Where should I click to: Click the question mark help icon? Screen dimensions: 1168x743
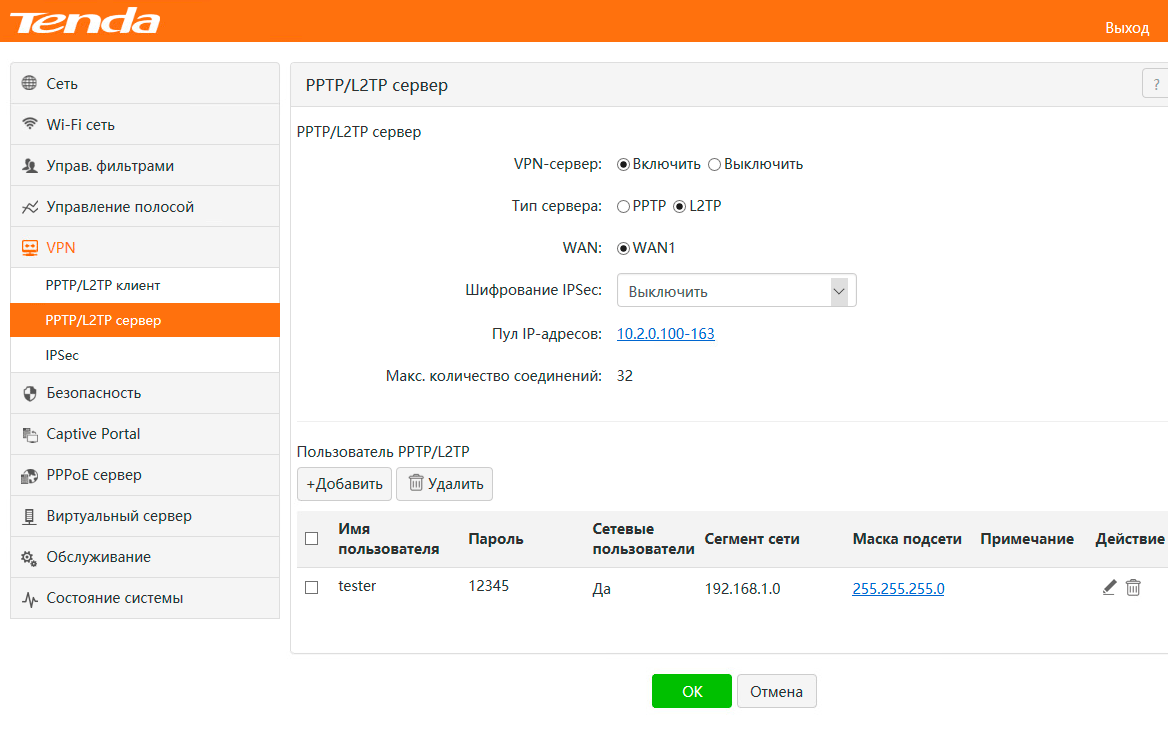click(x=1156, y=84)
